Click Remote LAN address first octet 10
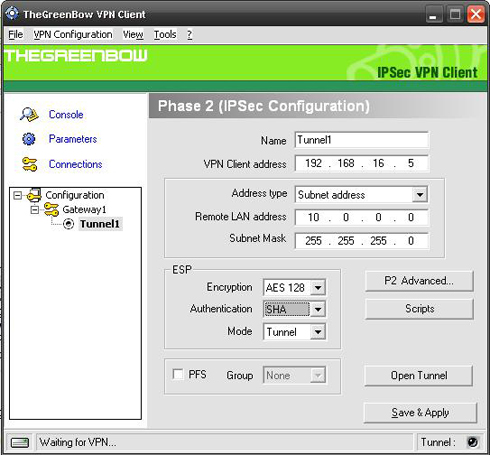 (x=313, y=217)
